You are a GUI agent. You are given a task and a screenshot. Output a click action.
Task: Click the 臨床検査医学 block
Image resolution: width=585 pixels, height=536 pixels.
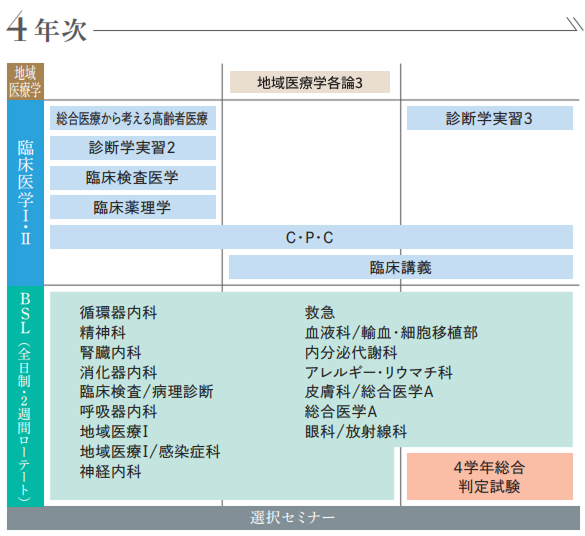133,178
